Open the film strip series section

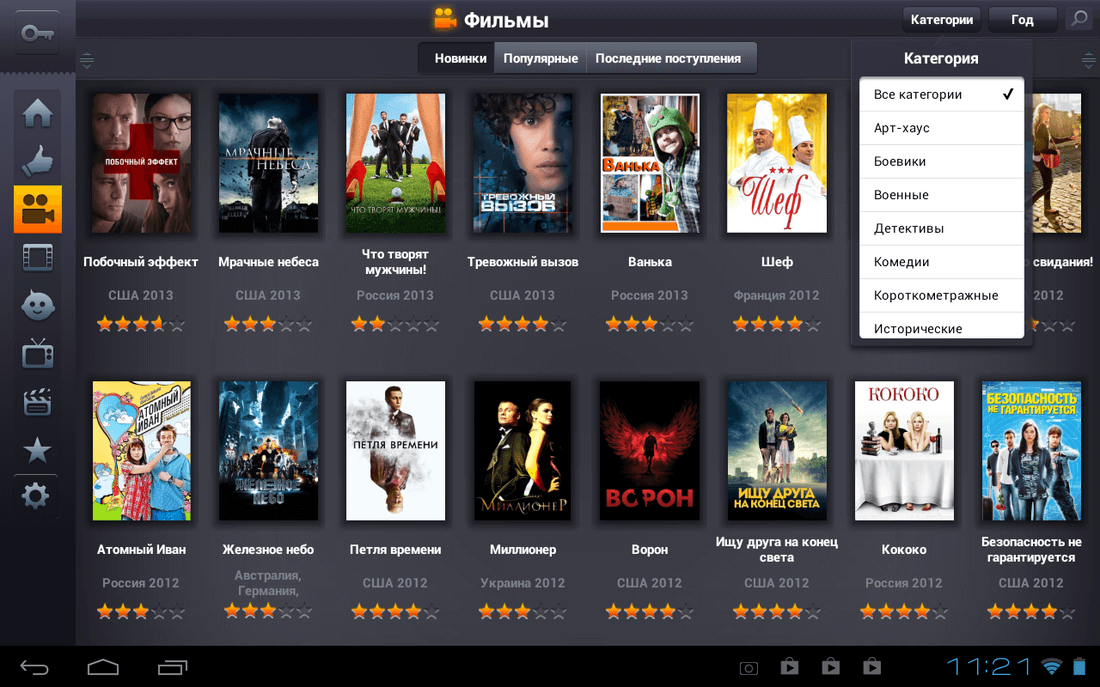37,258
